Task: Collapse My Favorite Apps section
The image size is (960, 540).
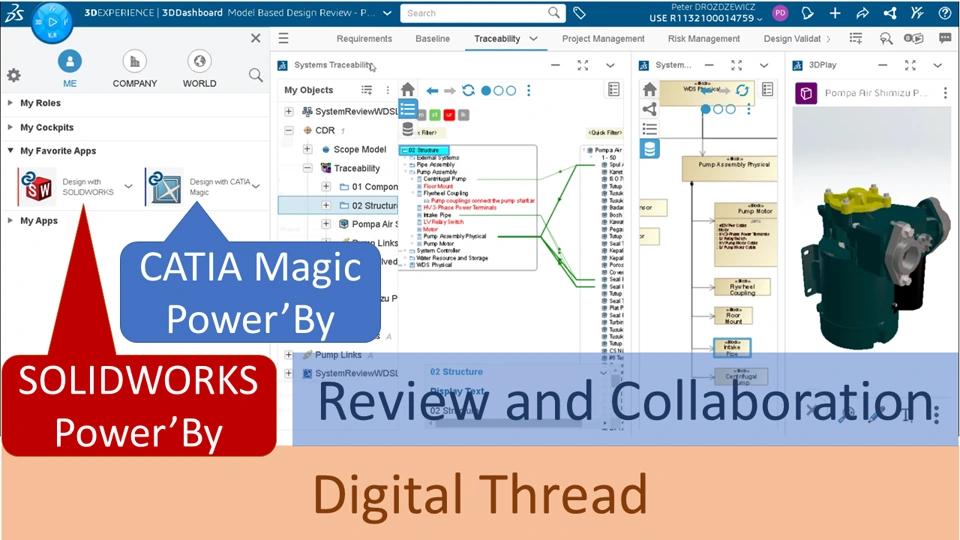Action: tap(10, 151)
